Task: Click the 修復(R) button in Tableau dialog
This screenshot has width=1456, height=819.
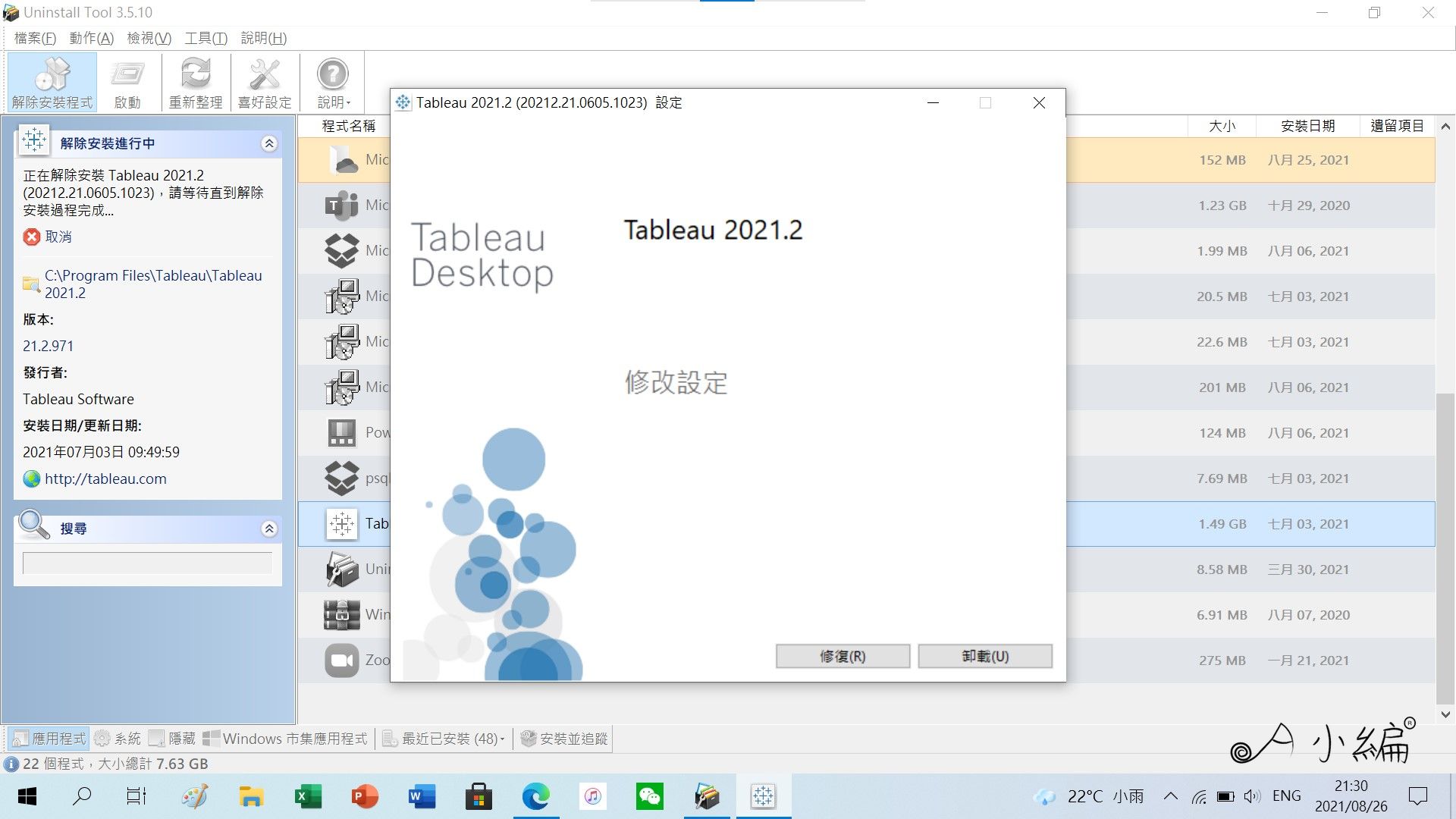Action: click(x=843, y=656)
